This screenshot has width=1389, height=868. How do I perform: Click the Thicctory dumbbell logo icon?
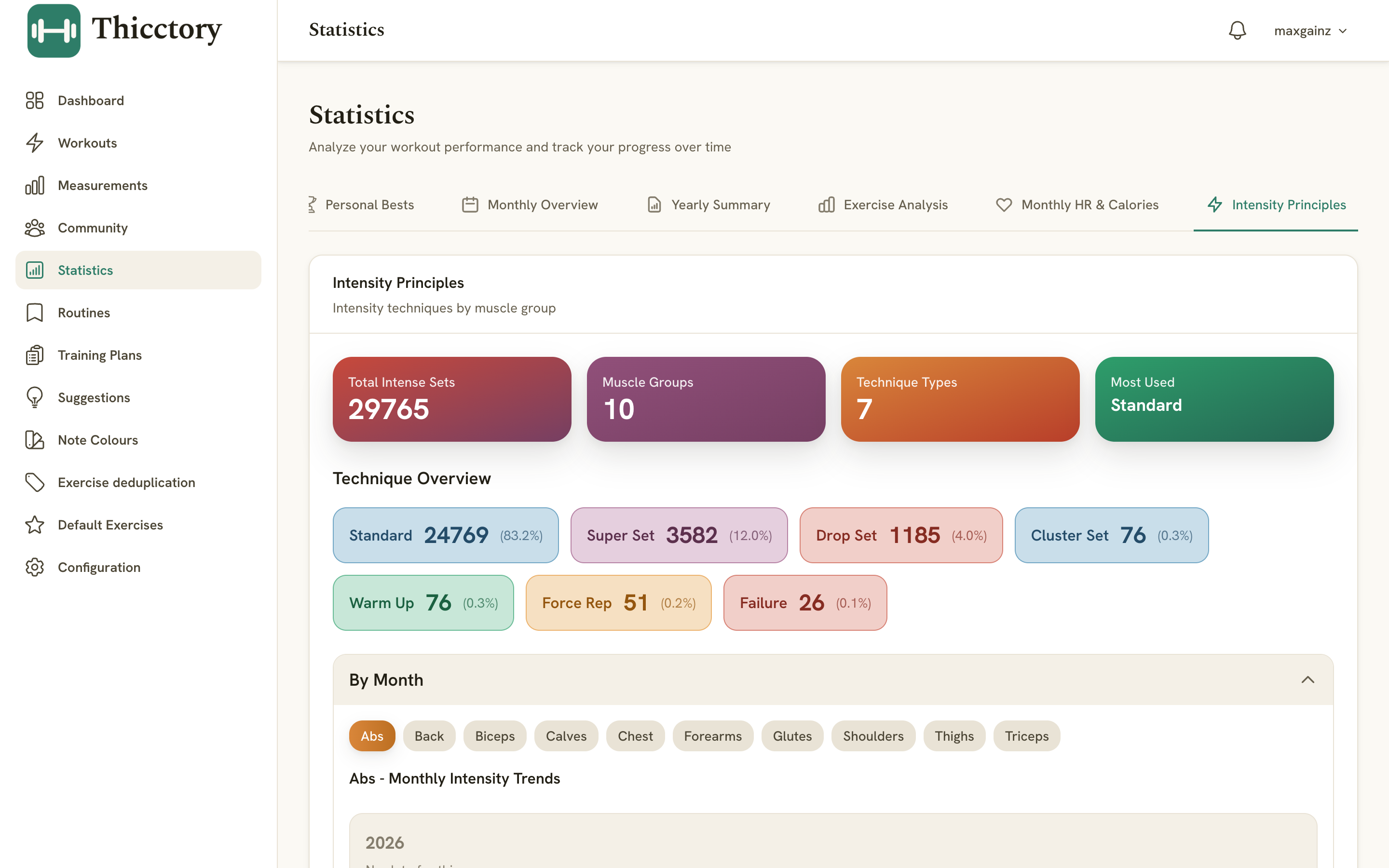tap(54, 30)
